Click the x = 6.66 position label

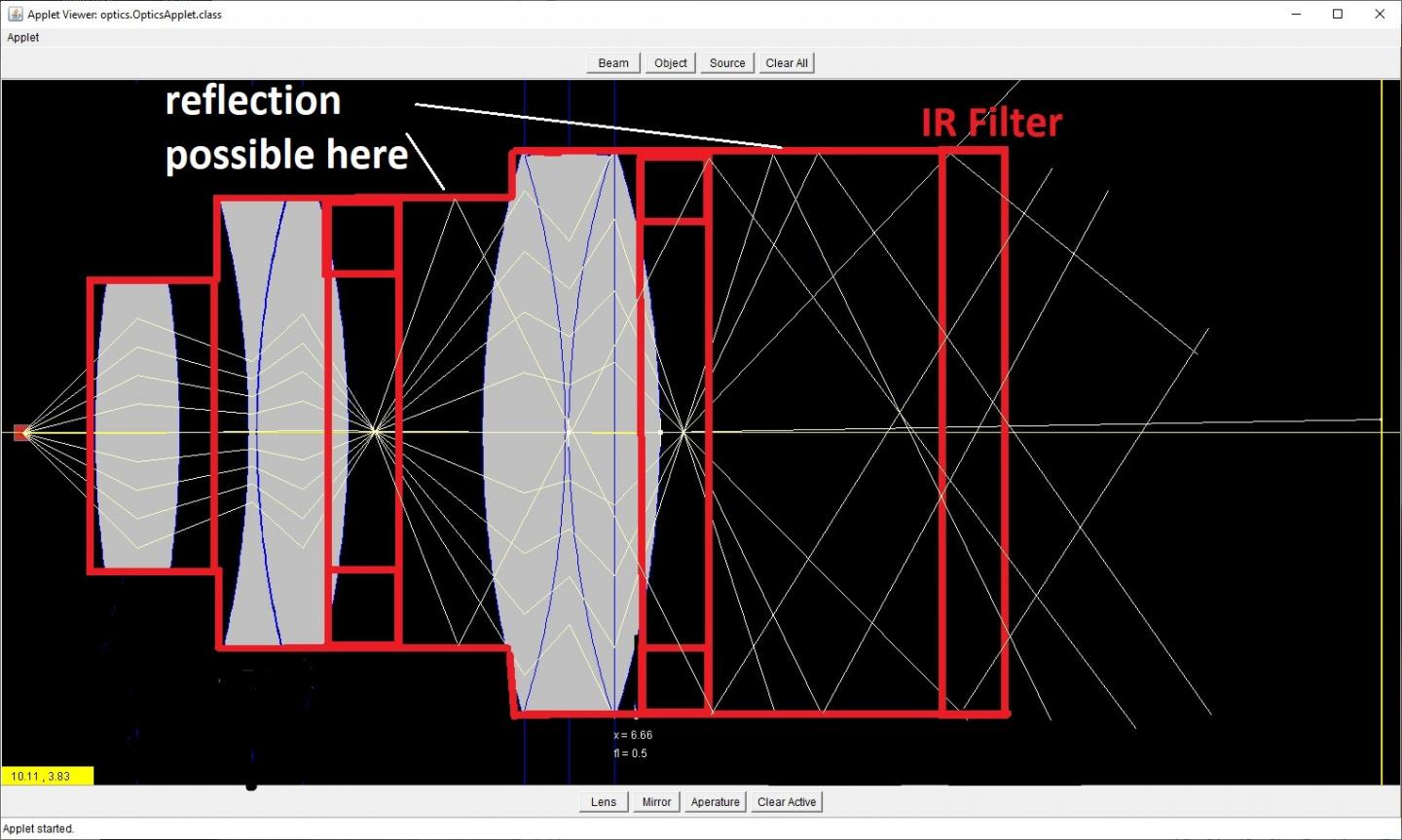(633, 735)
